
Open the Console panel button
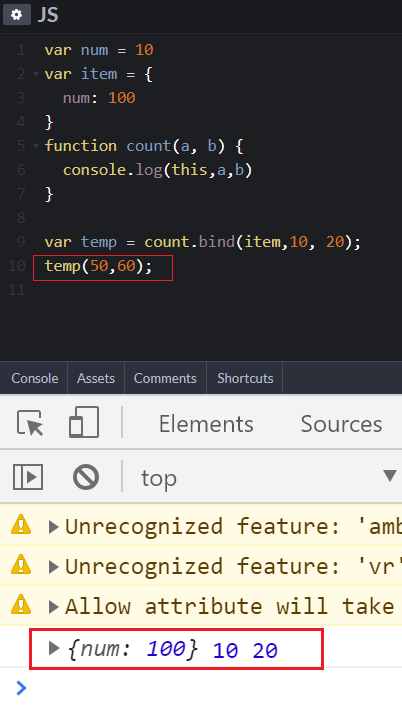click(x=34, y=378)
